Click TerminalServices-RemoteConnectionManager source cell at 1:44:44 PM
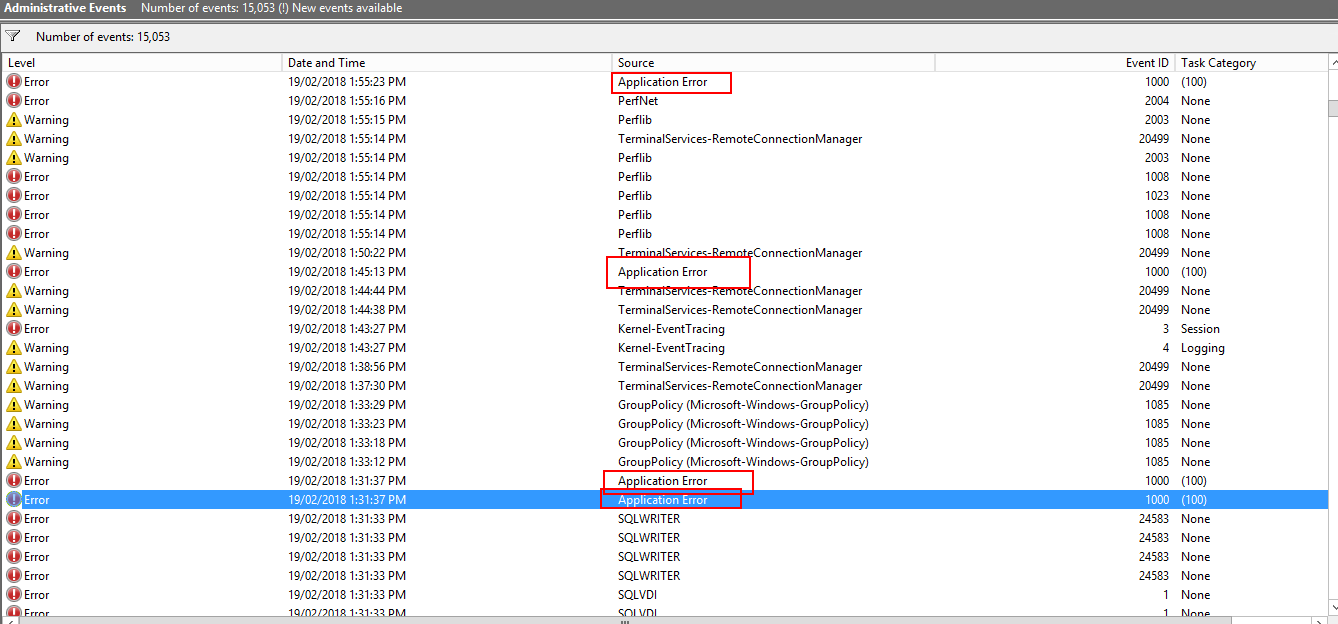 click(x=740, y=291)
